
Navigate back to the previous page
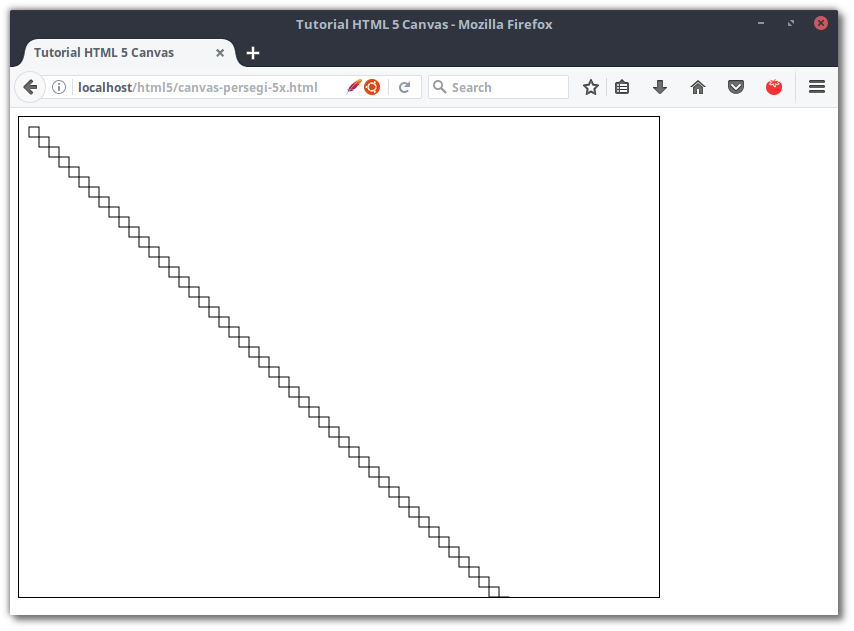(30, 87)
